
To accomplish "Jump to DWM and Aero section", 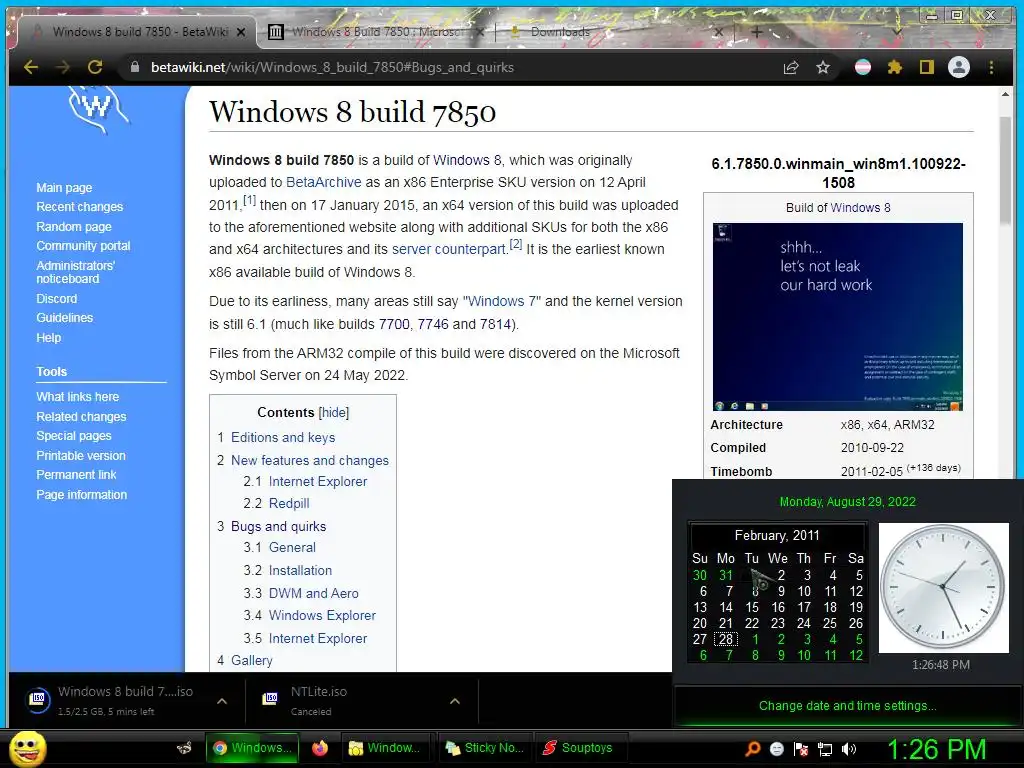I will pyautogui.click(x=313, y=593).
